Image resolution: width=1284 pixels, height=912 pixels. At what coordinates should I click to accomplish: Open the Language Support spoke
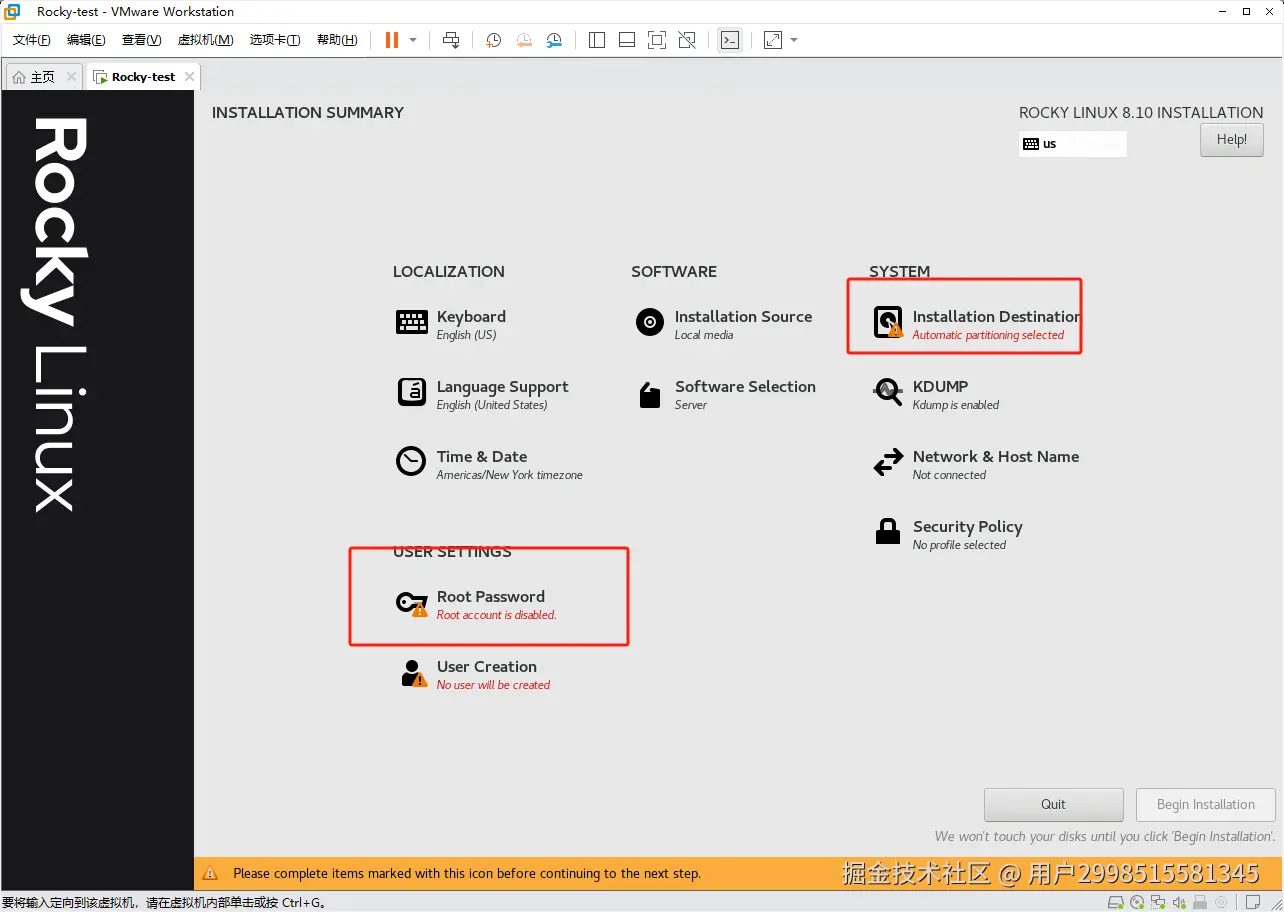click(x=483, y=394)
